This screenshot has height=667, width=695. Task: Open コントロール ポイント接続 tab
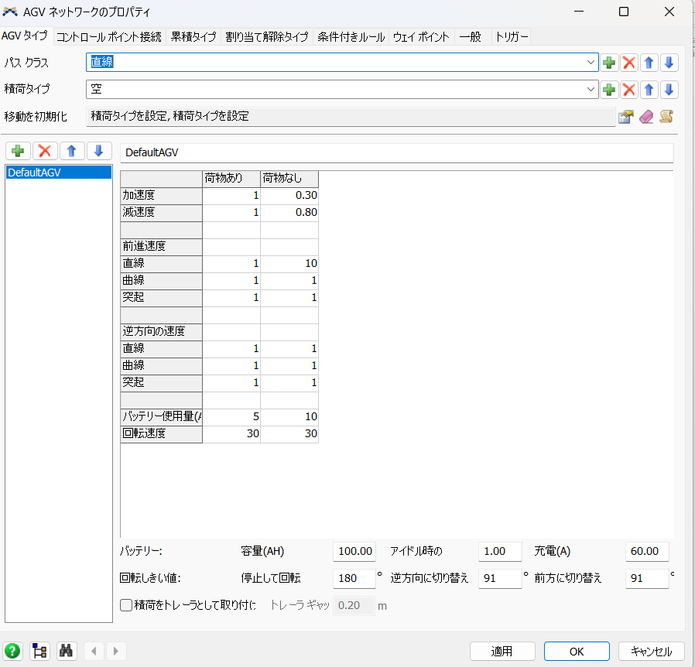click(x=109, y=37)
